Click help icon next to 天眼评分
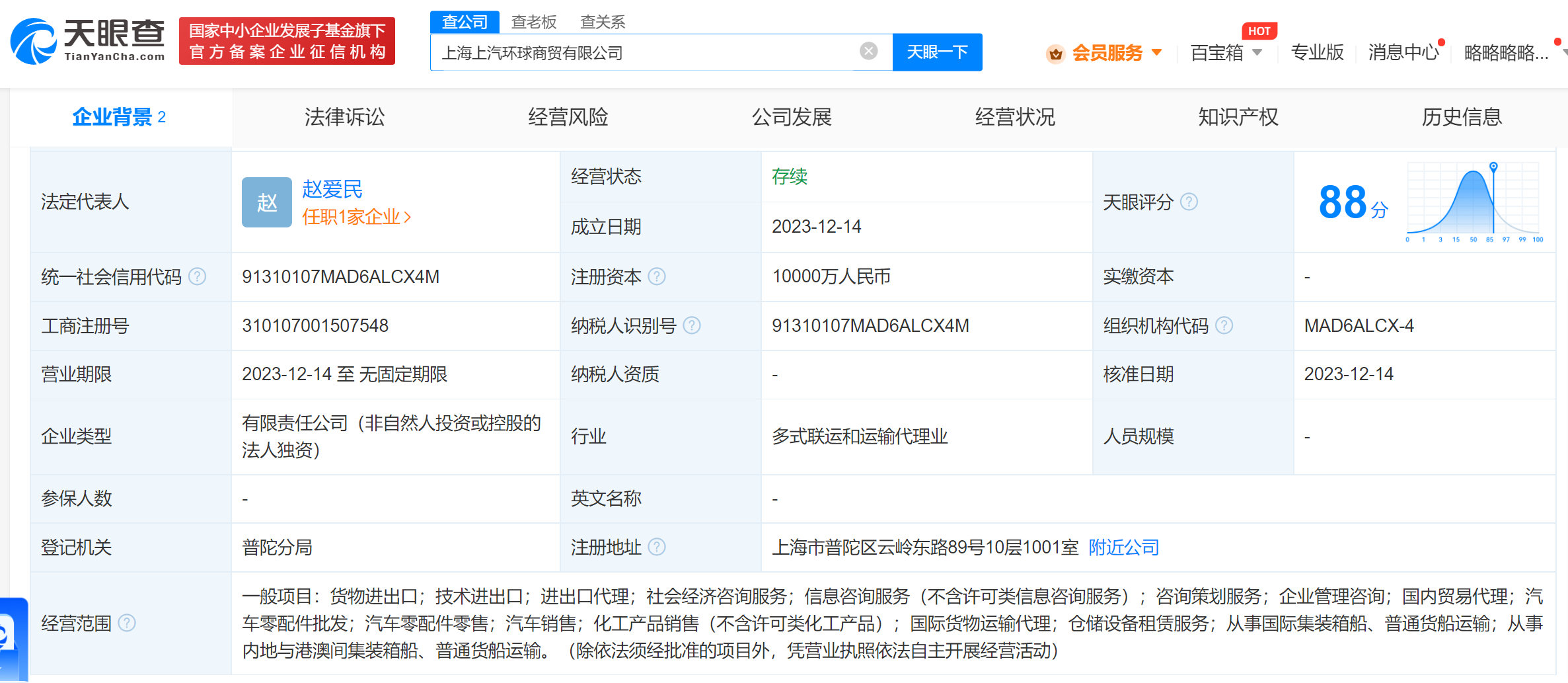The width and height of the screenshot is (1568, 683). (1189, 202)
